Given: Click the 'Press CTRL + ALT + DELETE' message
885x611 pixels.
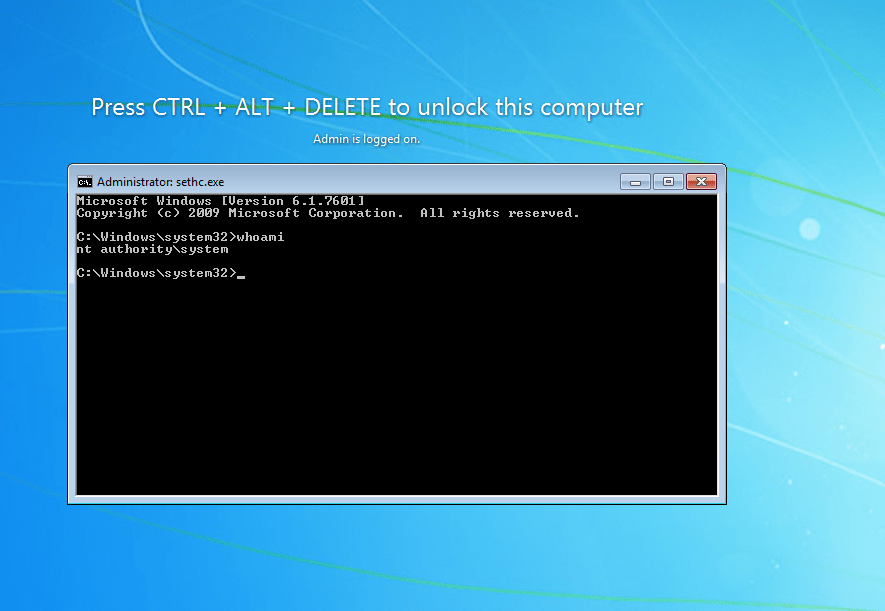Looking at the screenshot, I should pos(367,107).
